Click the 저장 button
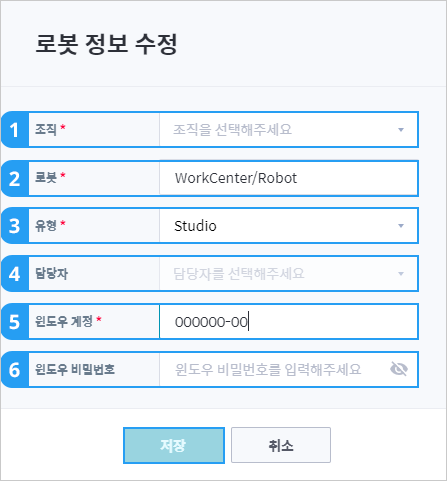 (x=174, y=445)
